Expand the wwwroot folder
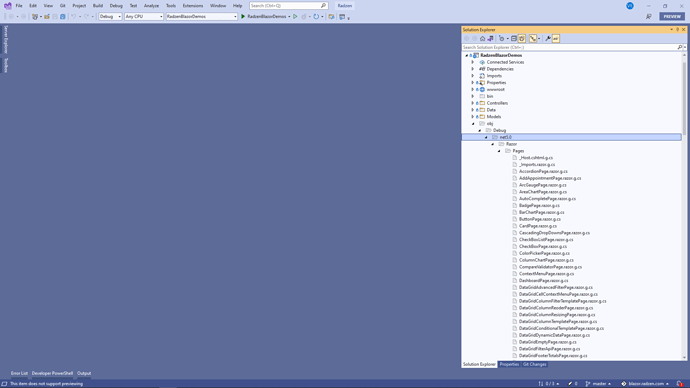The width and height of the screenshot is (690, 388). (x=473, y=89)
